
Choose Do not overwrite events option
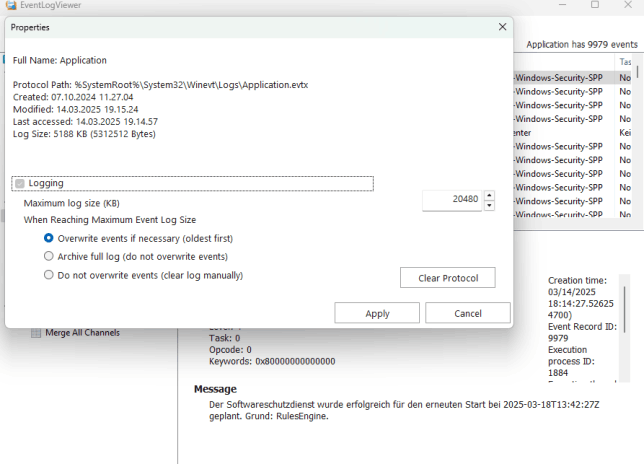(49, 275)
